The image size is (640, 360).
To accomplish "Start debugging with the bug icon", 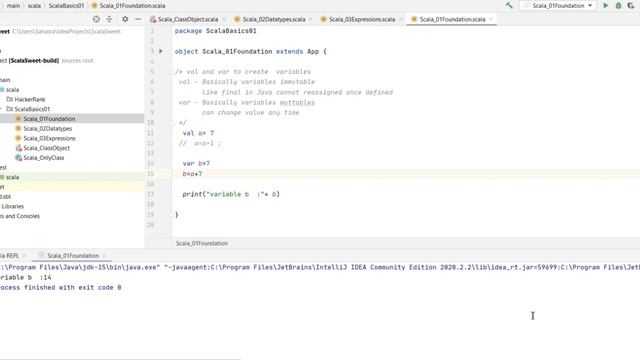I will tap(618, 6).
